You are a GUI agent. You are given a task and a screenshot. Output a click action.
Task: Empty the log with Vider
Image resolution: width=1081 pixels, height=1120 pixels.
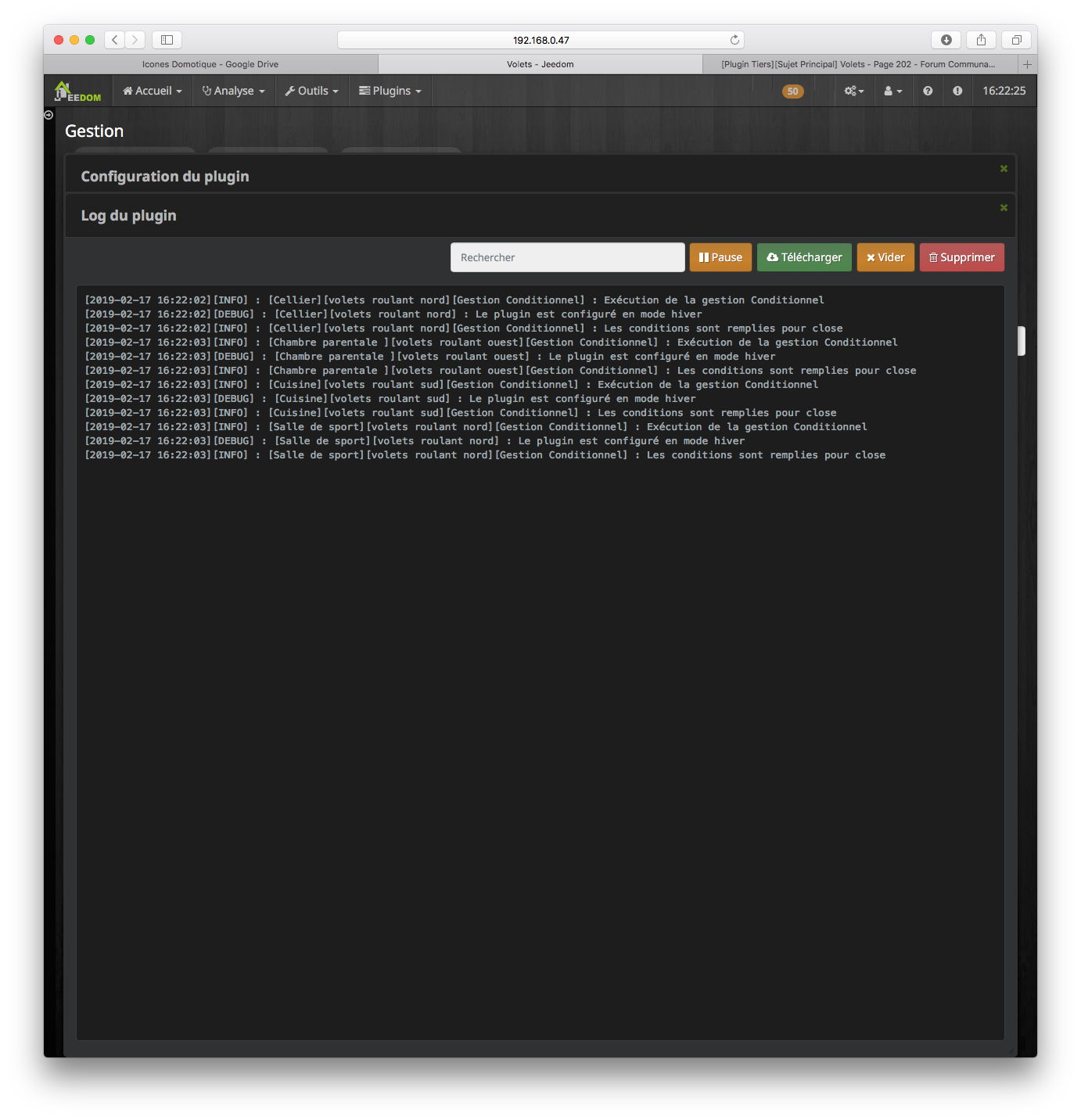885,257
